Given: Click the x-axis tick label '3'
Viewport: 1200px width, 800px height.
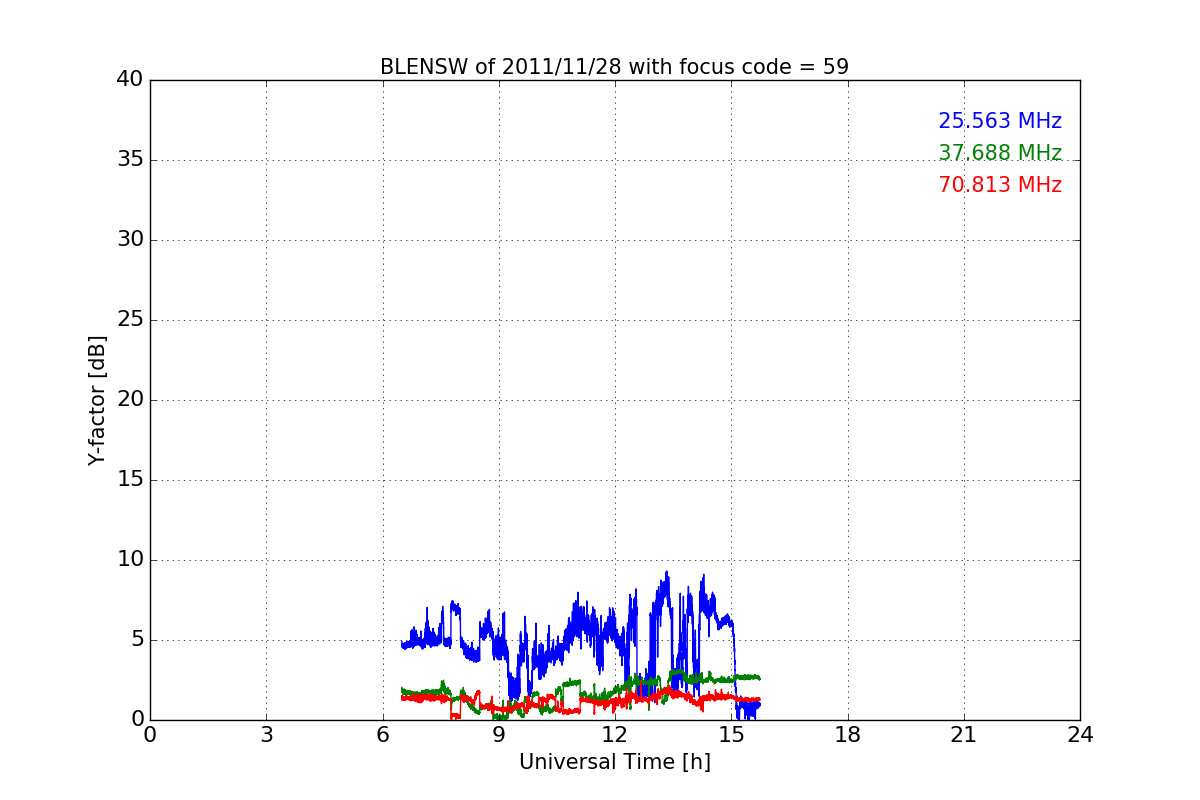Looking at the screenshot, I should point(266,735).
